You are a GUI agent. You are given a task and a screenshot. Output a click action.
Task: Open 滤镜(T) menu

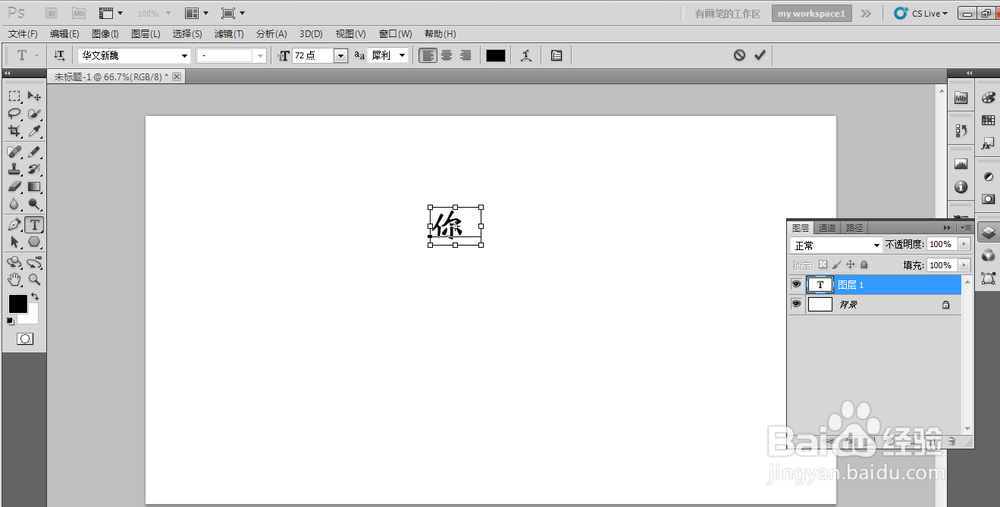tap(229, 34)
